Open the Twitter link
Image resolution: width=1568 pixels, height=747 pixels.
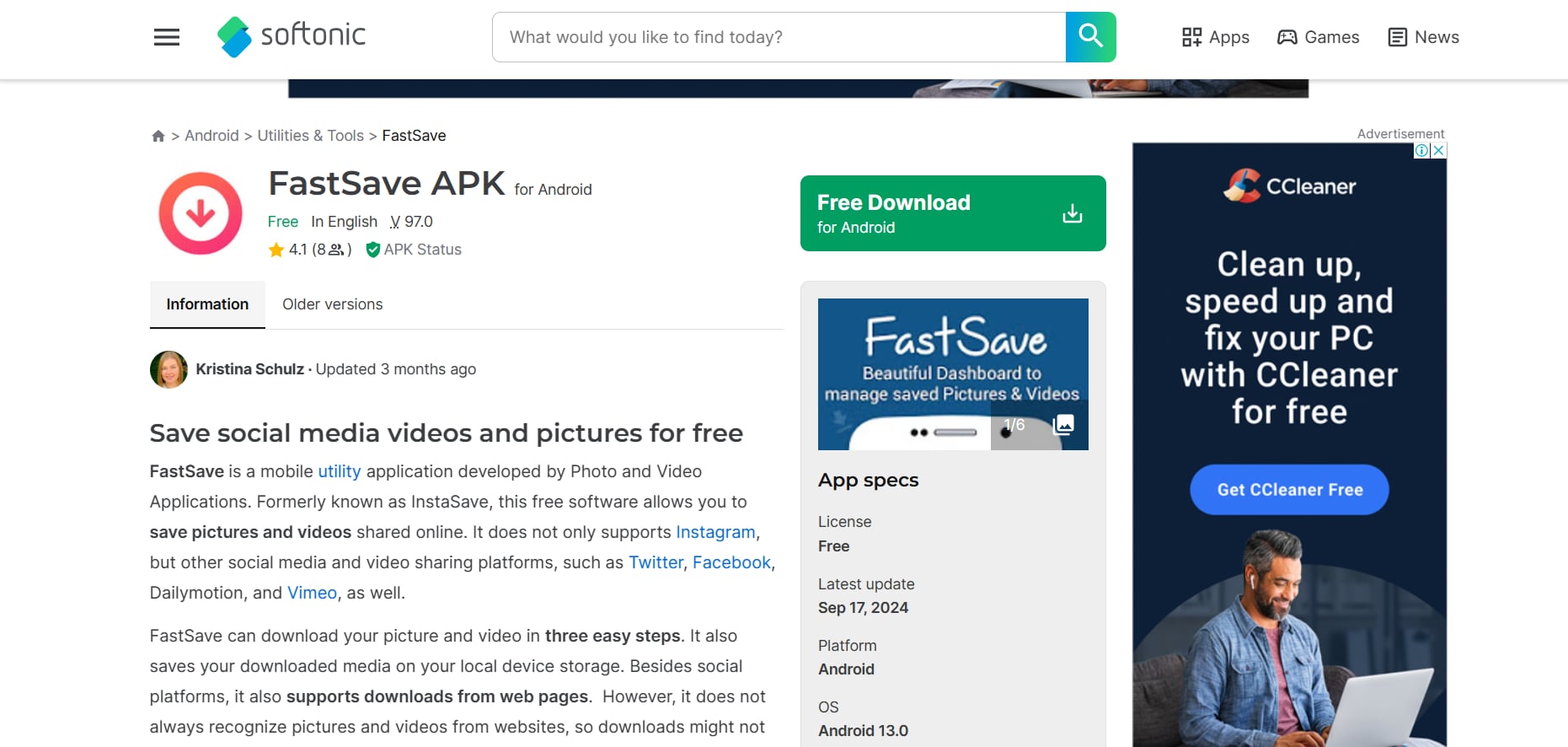pyautogui.click(x=656, y=562)
